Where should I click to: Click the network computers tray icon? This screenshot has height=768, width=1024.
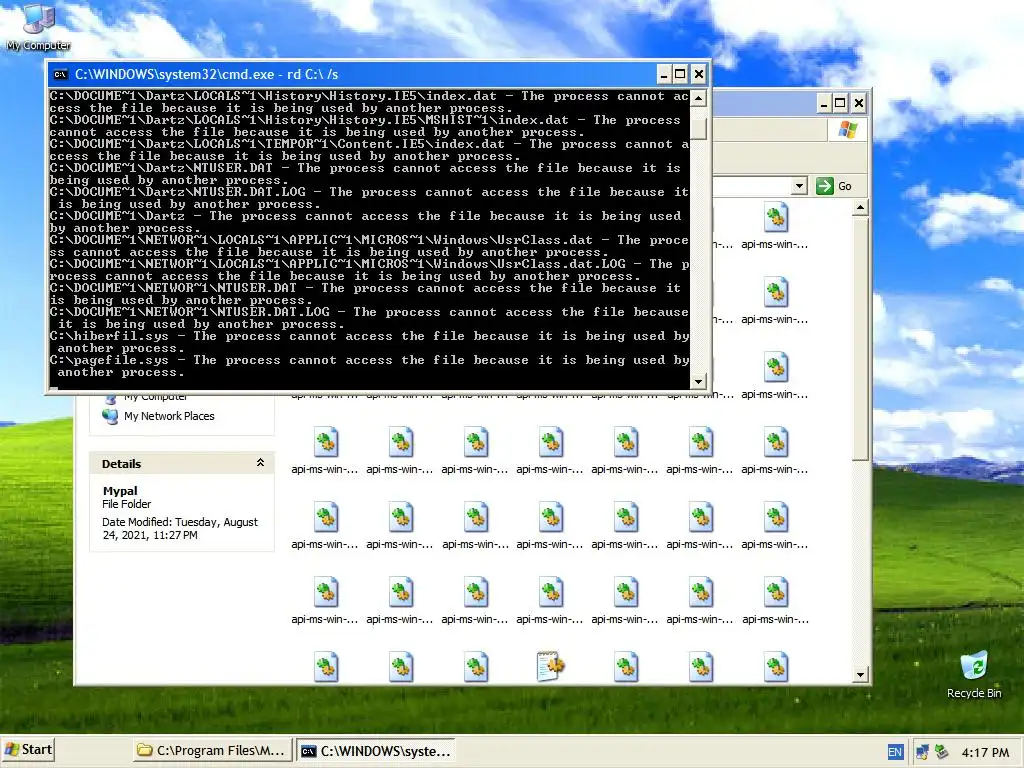click(921, 752)
